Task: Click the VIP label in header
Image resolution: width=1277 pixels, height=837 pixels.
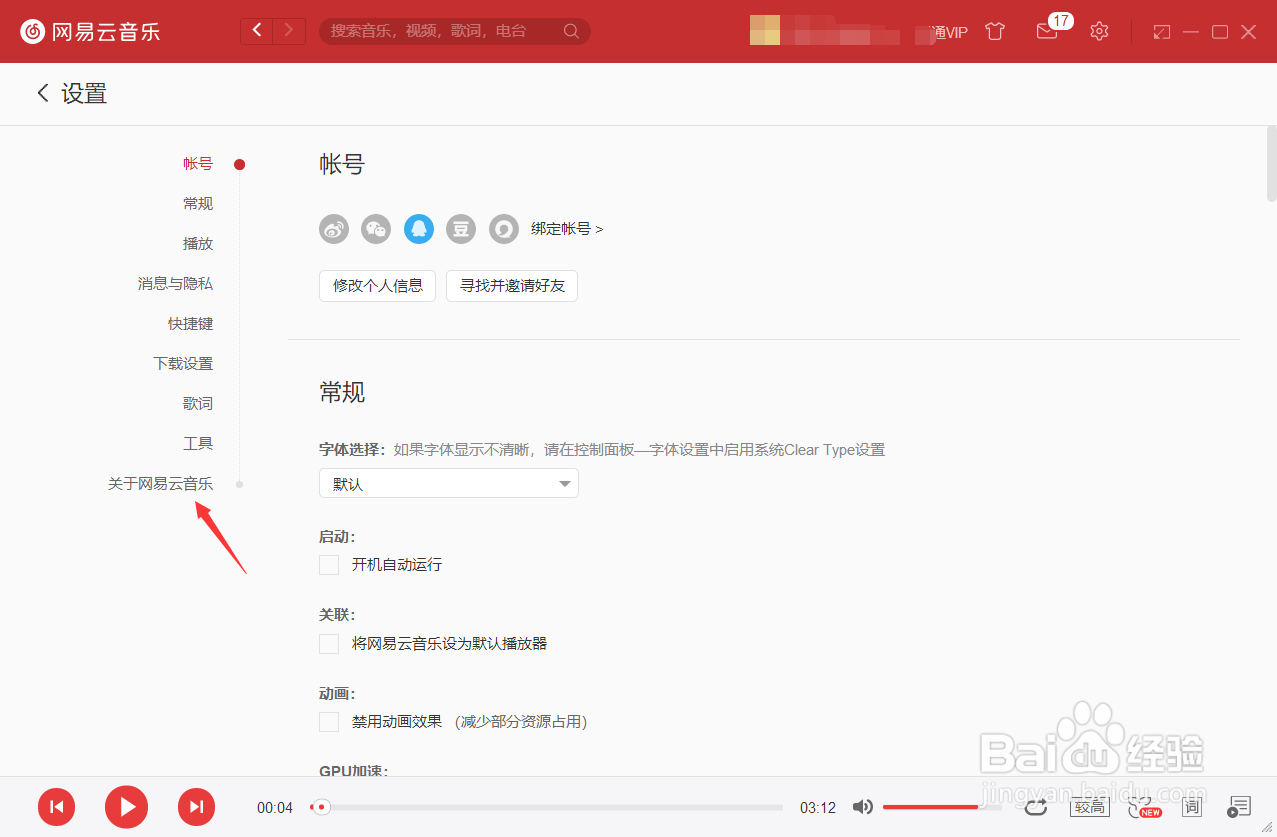Action: [x=949, y=32]
